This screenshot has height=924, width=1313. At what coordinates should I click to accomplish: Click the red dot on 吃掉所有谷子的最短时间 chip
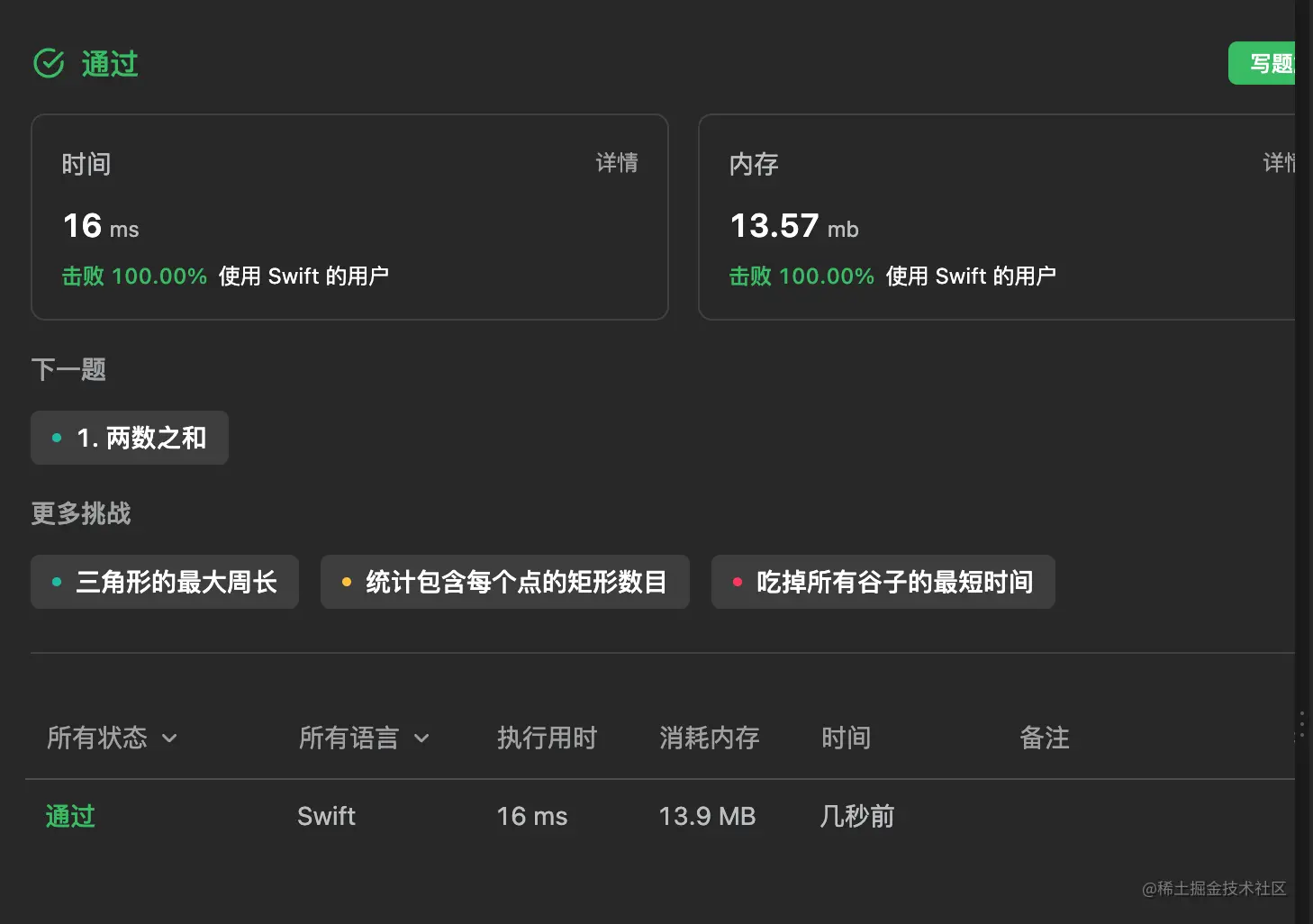[x=738, y=582]
